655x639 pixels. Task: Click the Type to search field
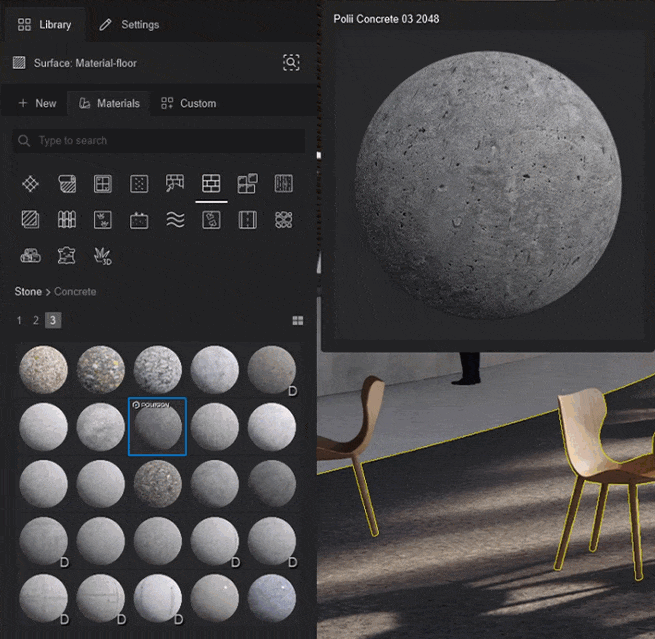coord(160,141)
